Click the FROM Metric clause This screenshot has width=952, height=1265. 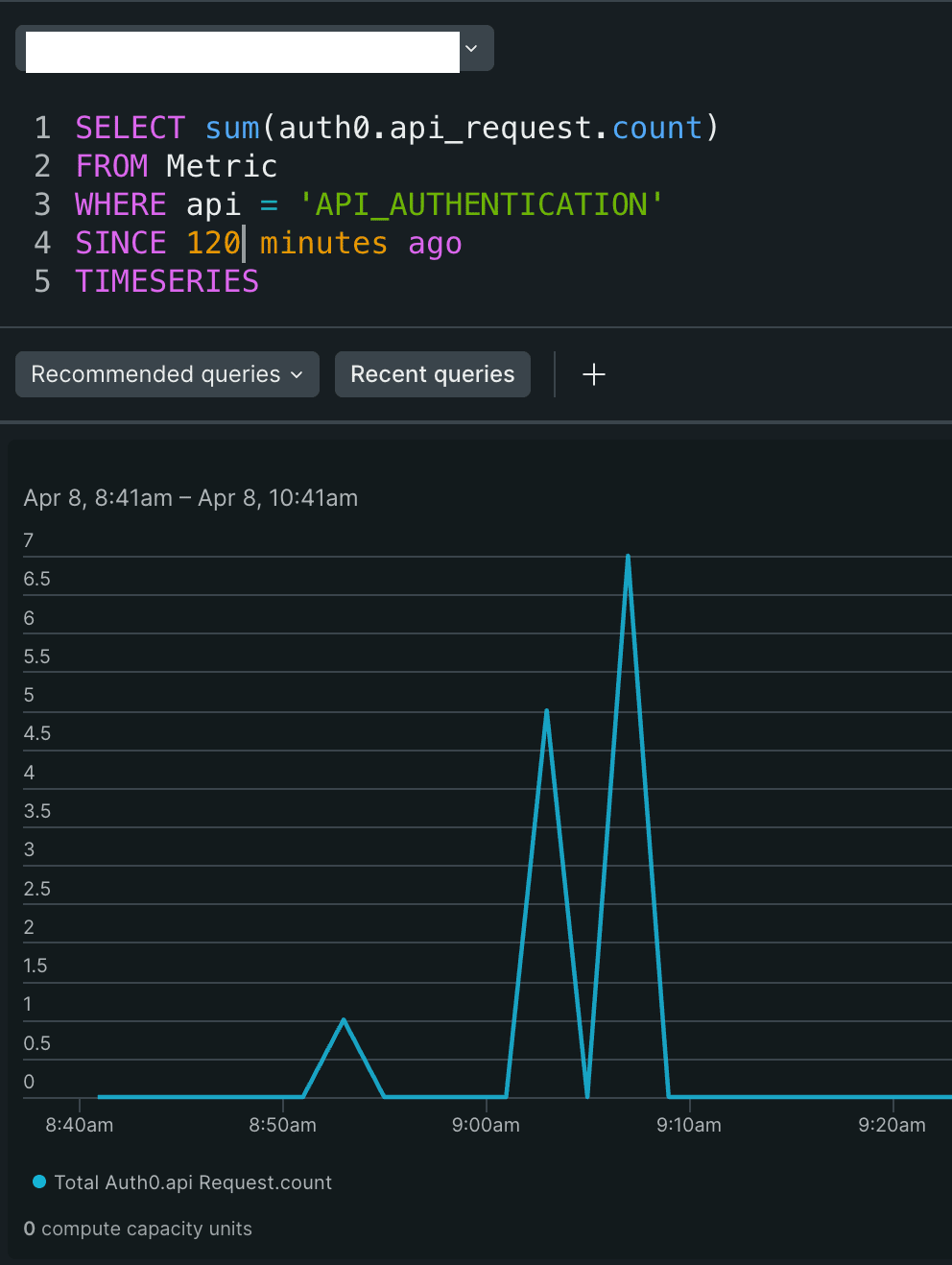[176, 165]
